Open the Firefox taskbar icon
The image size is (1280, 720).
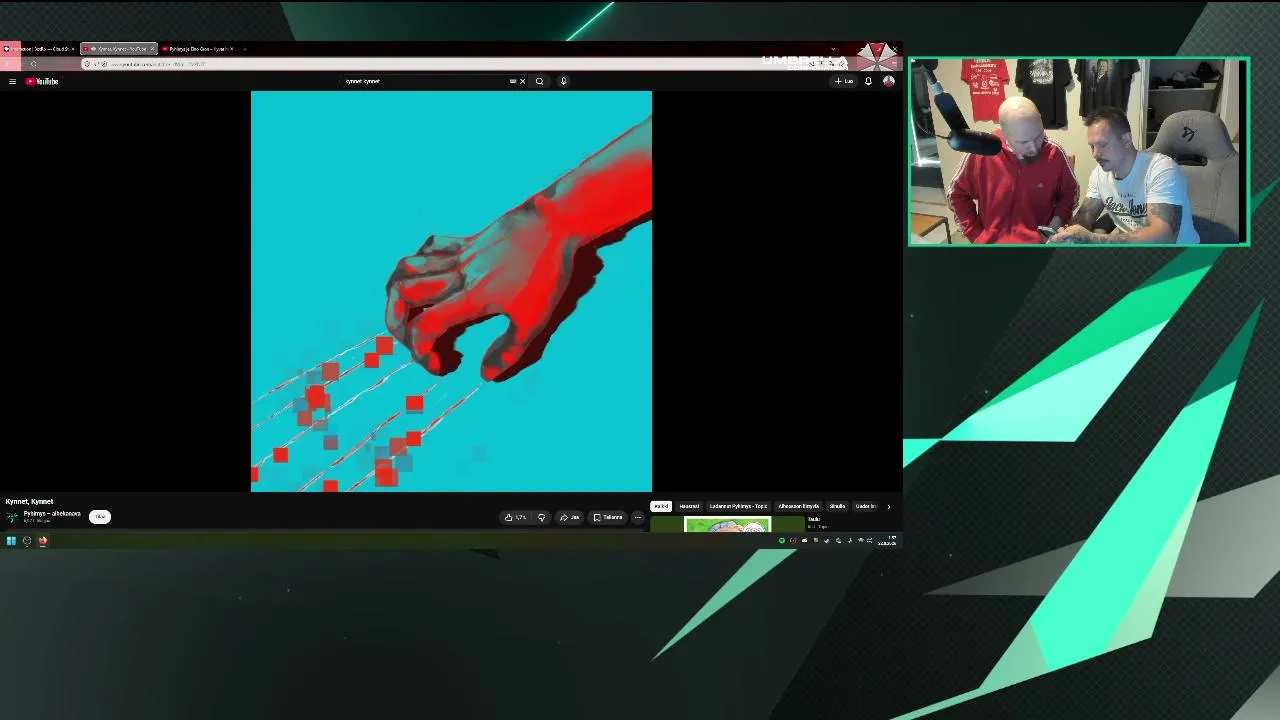[43, 541]
